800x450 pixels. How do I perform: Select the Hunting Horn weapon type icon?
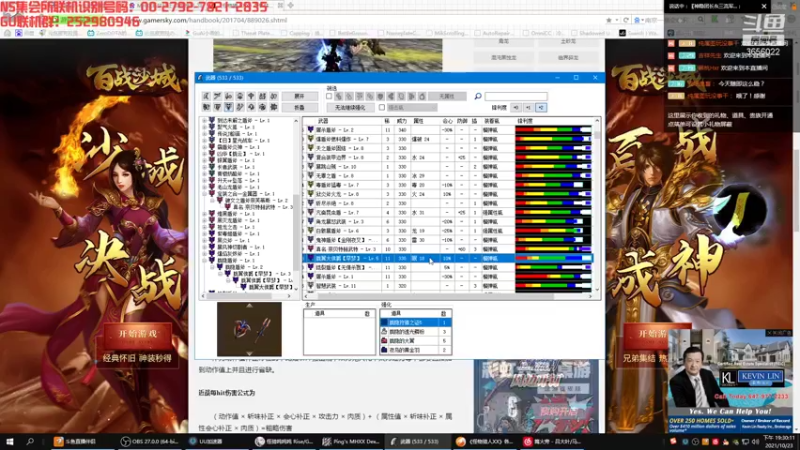coord(262,96)
